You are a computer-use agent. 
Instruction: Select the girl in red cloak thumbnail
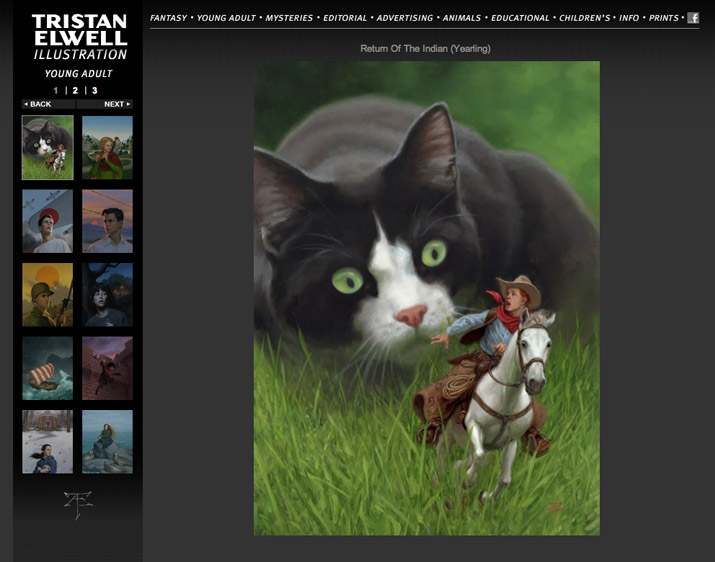[x=107, y=147]
